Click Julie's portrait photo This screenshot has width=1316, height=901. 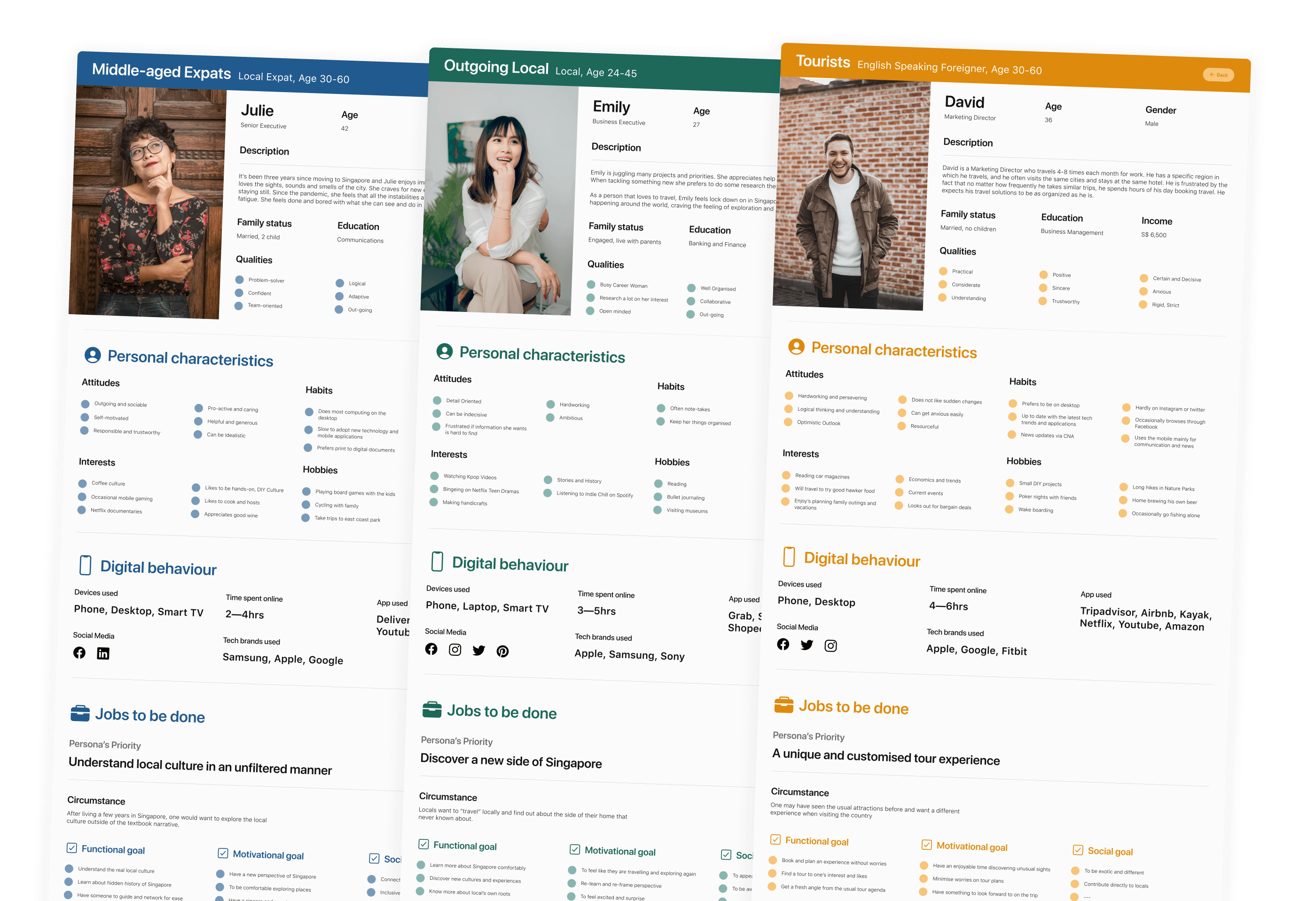tap(148, 201)
